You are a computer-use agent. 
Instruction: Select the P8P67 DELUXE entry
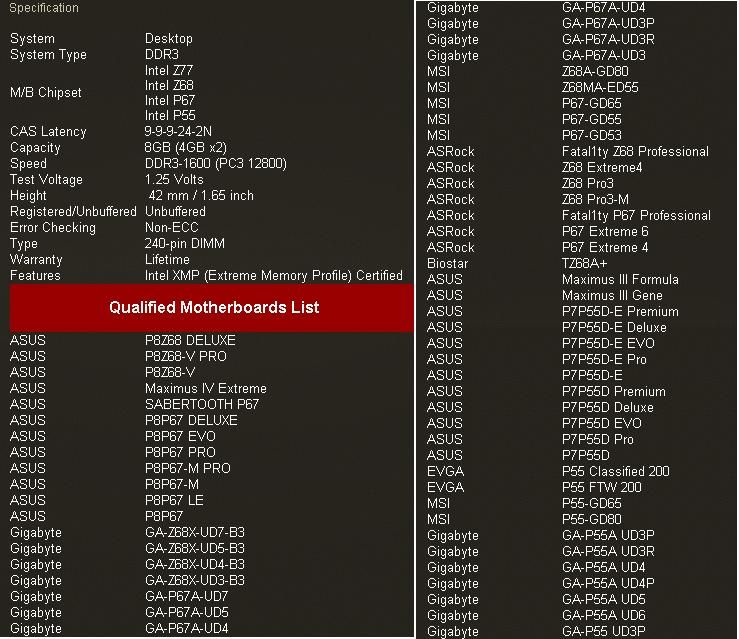[191, 421]
